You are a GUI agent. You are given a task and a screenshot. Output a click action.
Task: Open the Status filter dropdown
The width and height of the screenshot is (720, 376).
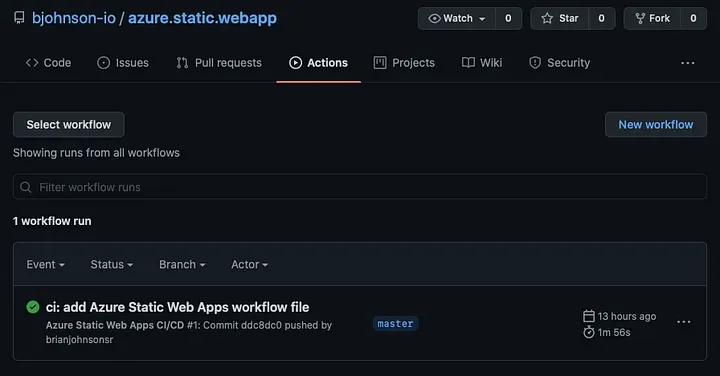[112, 265]
